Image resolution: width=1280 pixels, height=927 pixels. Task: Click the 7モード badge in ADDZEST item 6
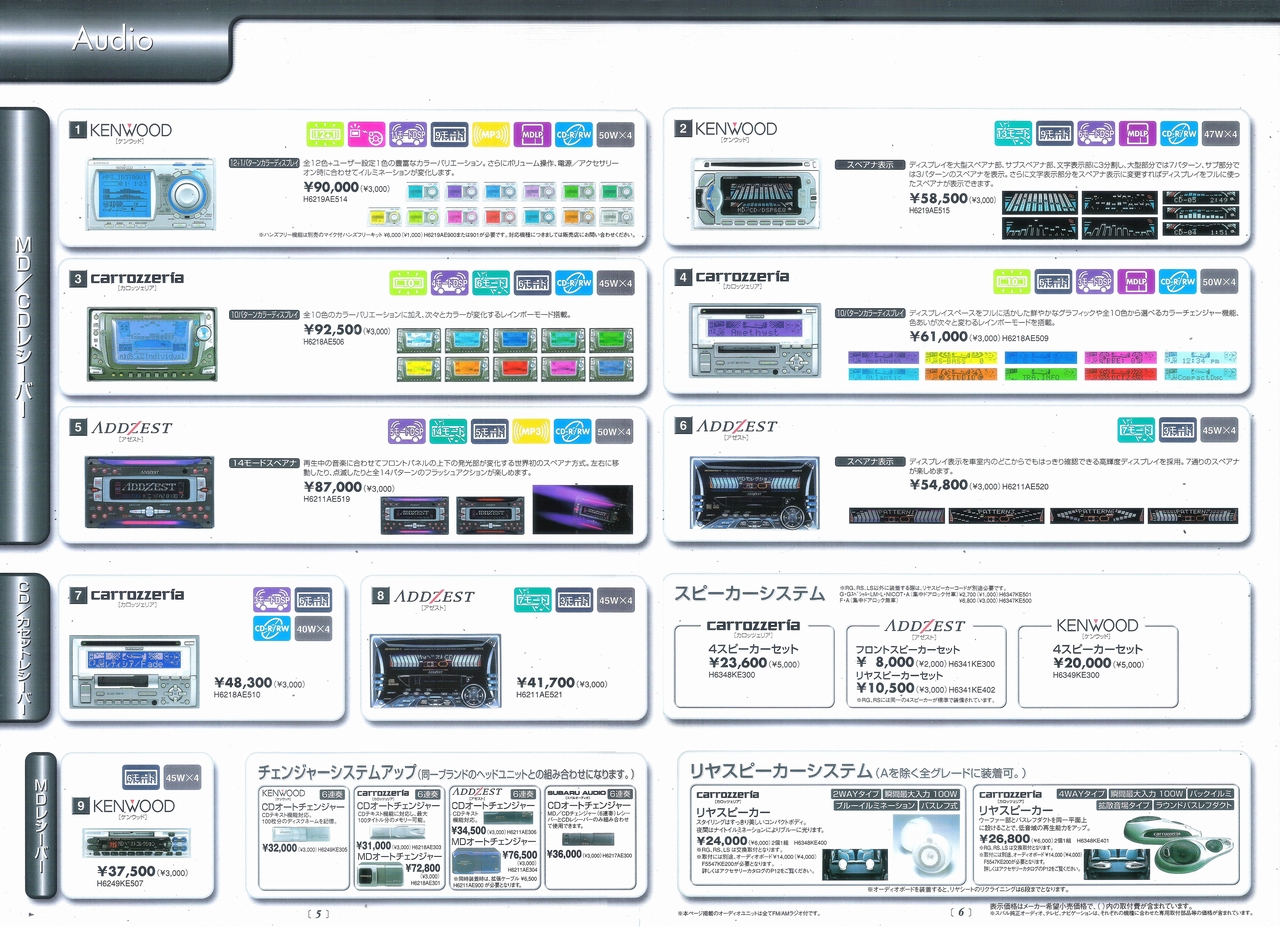[x=1136, y=430]
